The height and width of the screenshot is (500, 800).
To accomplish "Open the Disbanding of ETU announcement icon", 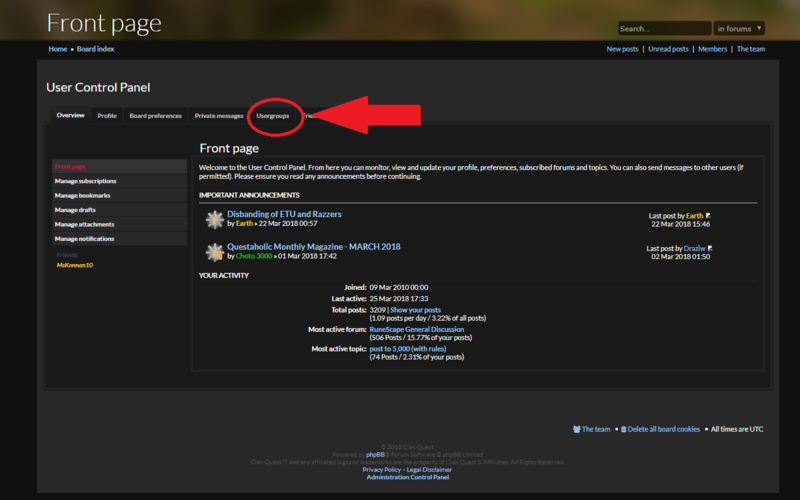I will click(214, 219).
